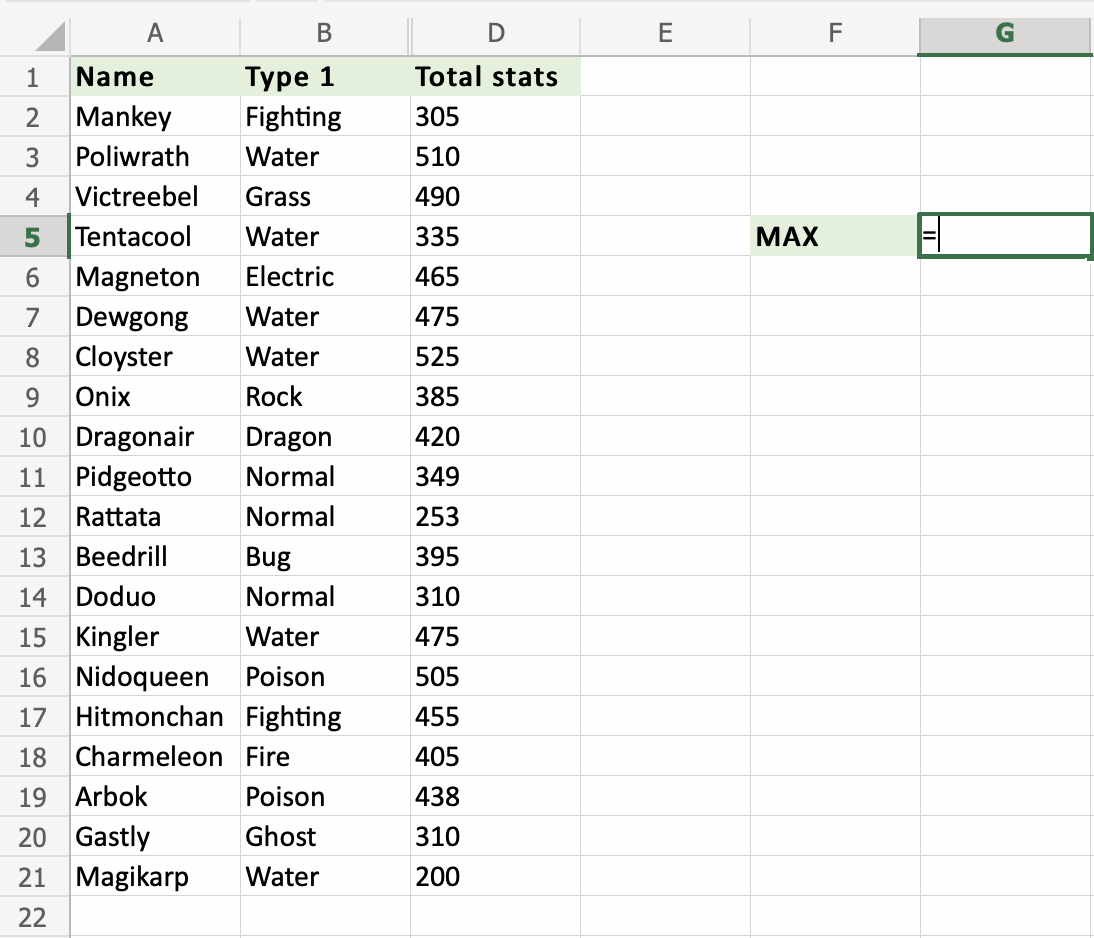
Task: Select row 22 header
Action: point(35,917)
